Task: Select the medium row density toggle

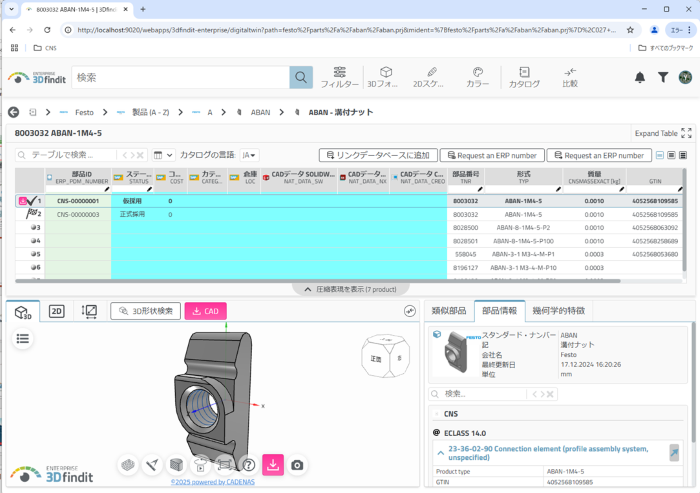Action: coord(671,155)
